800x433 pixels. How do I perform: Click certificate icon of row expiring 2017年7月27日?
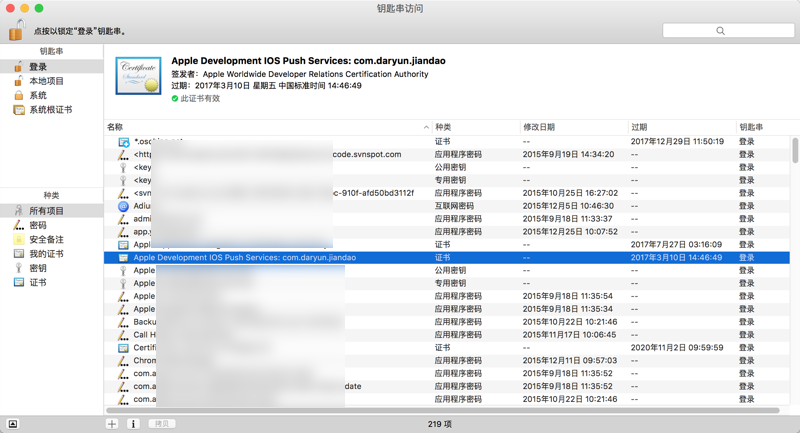point(123,245)
